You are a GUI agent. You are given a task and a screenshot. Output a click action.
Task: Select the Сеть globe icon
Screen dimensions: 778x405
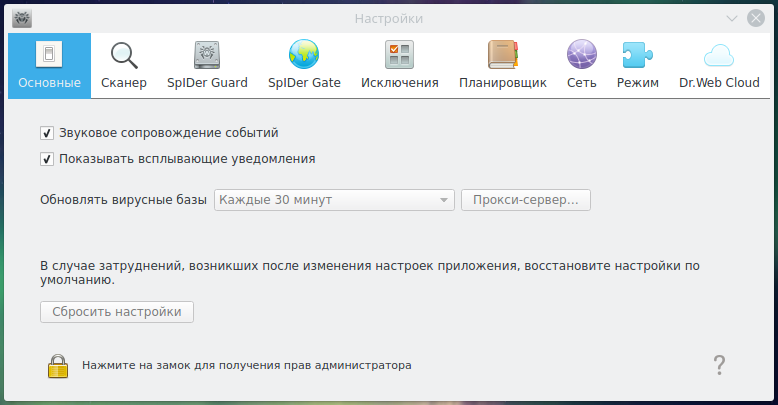click(581, 55)
